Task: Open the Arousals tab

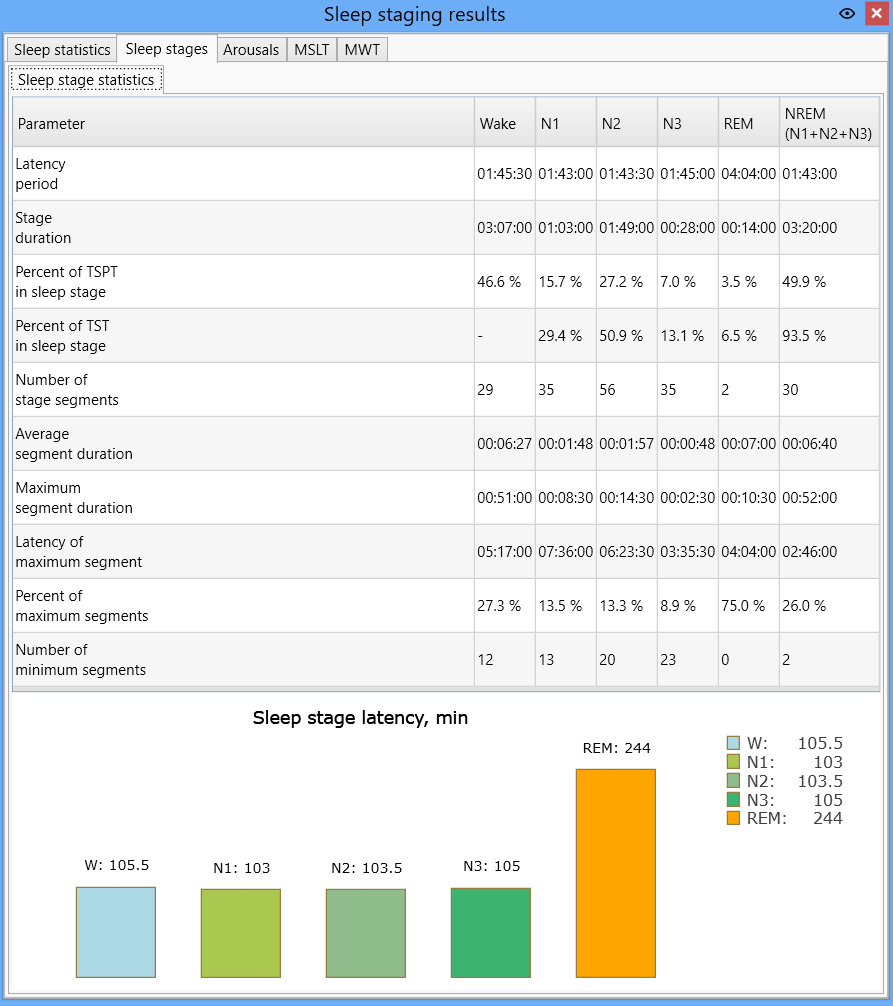Action: pyautogui.click(x=251, y=49)
